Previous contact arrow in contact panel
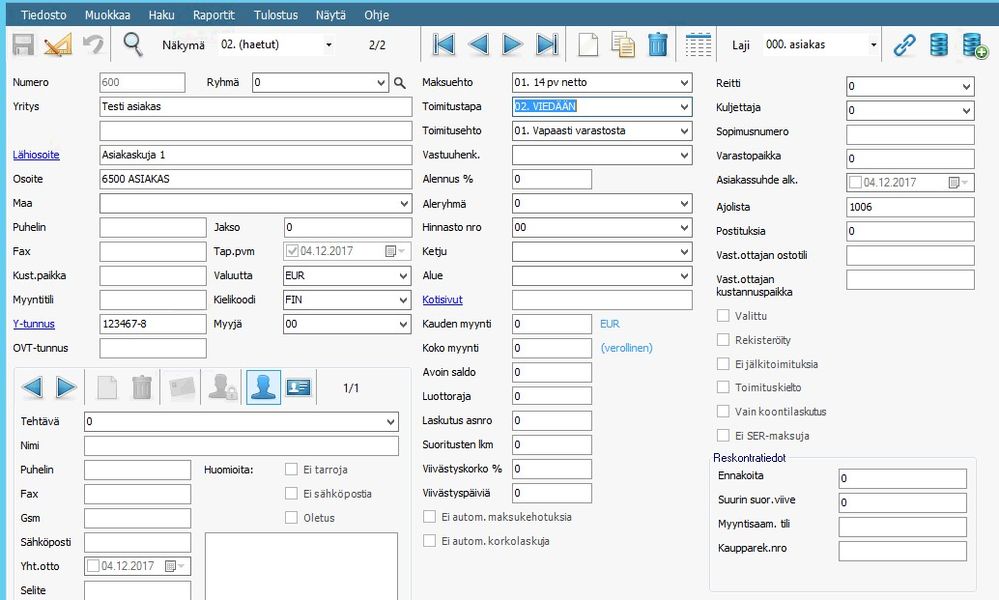 (32, 387)
